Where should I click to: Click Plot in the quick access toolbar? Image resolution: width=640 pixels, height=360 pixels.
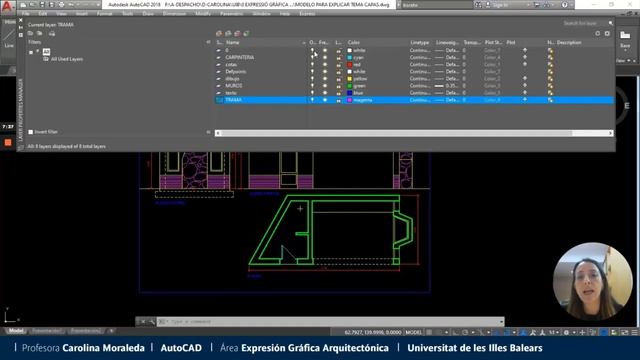coord(62,5)
